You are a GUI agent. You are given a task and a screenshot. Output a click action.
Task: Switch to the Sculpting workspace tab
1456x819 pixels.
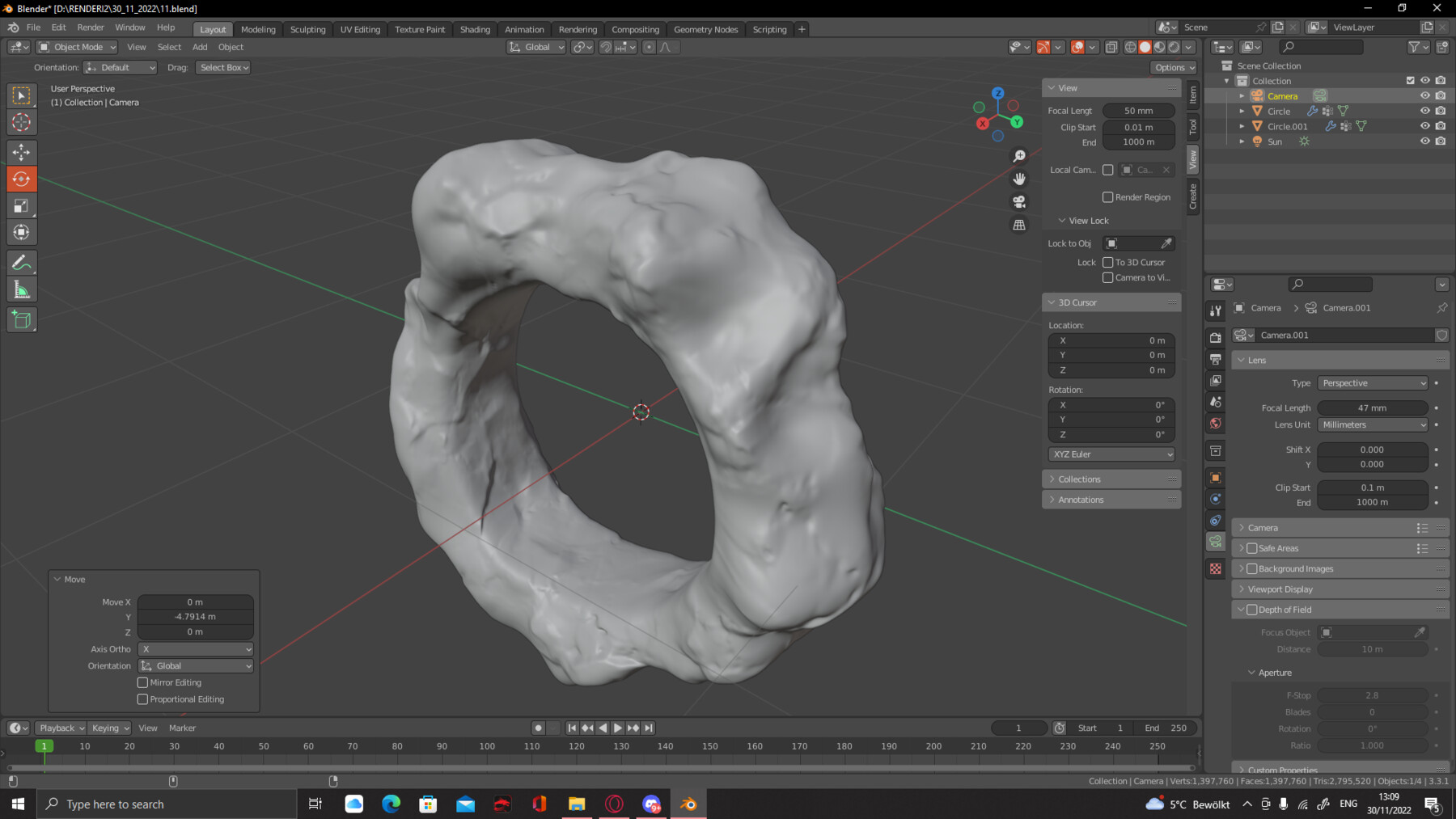(x=307, y=29)
